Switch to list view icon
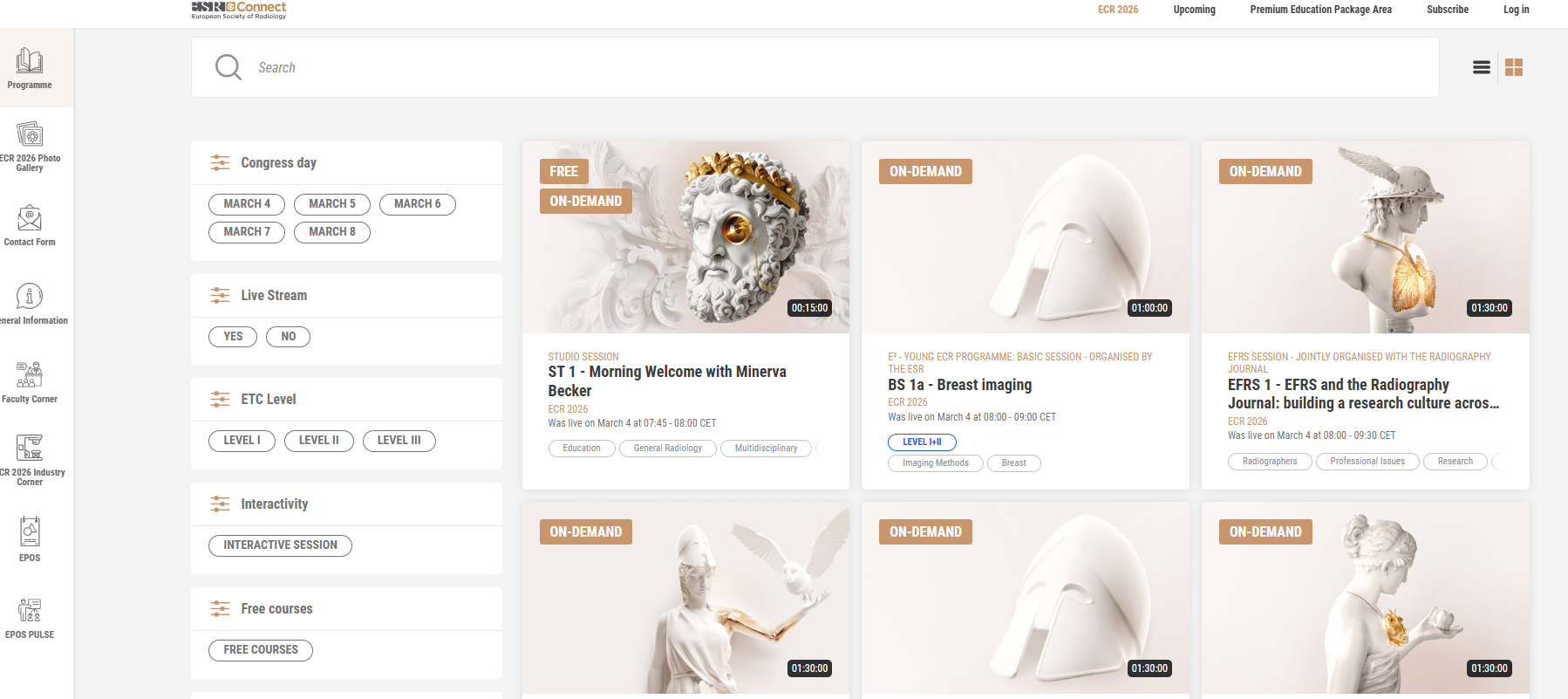The image size is (1568, 699). click(x=1481, y=67)
